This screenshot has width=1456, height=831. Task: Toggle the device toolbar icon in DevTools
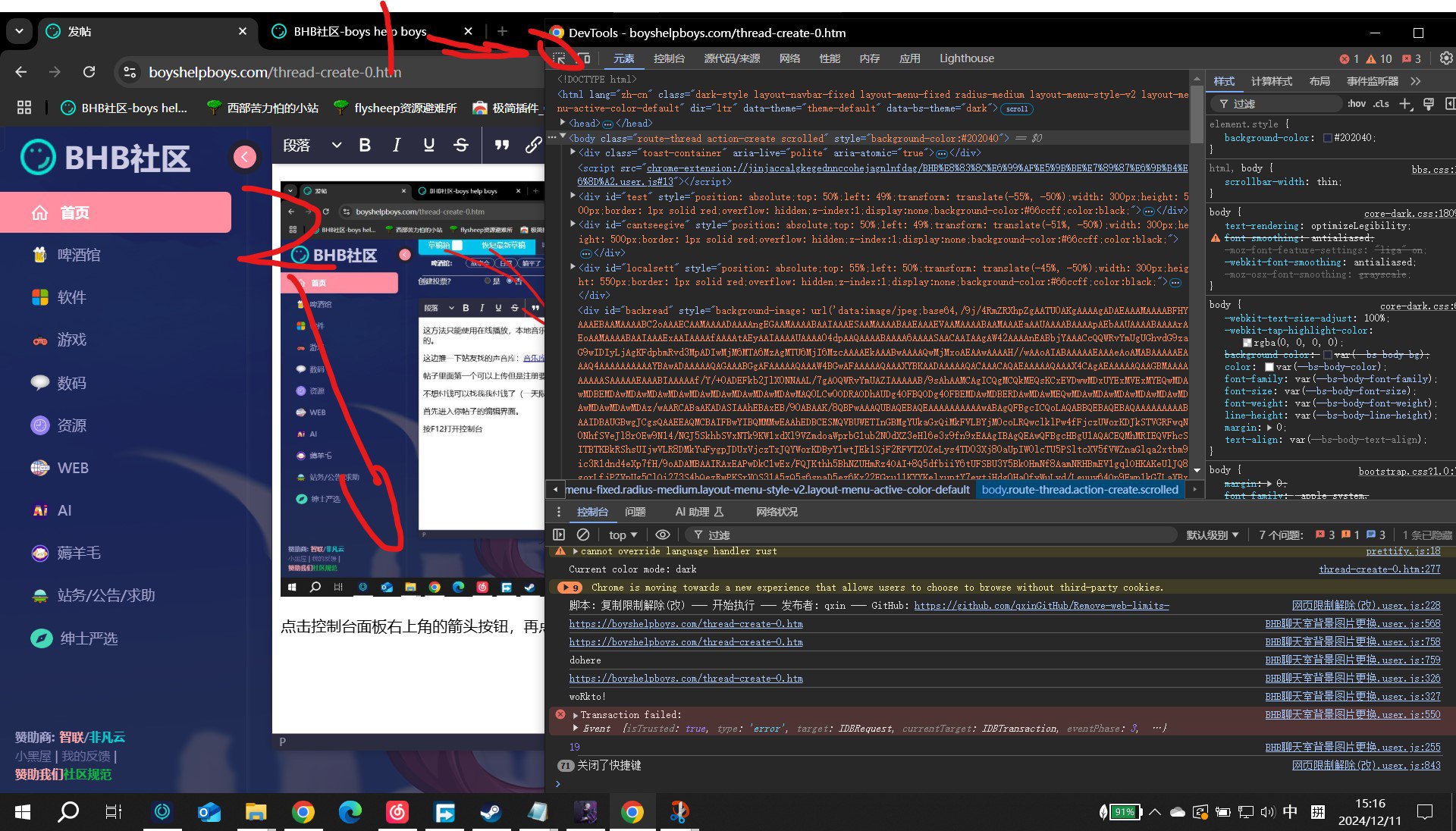tap(583, 58)
